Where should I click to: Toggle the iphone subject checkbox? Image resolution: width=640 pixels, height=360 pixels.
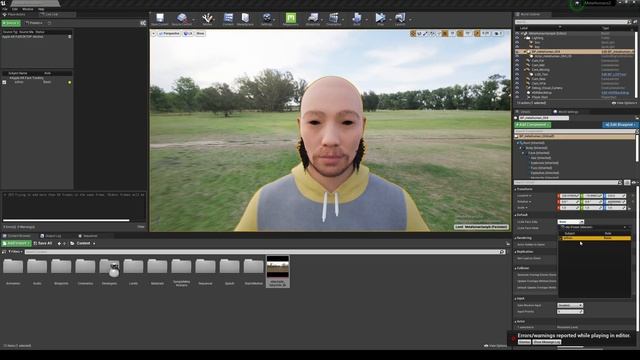point(4,82)
